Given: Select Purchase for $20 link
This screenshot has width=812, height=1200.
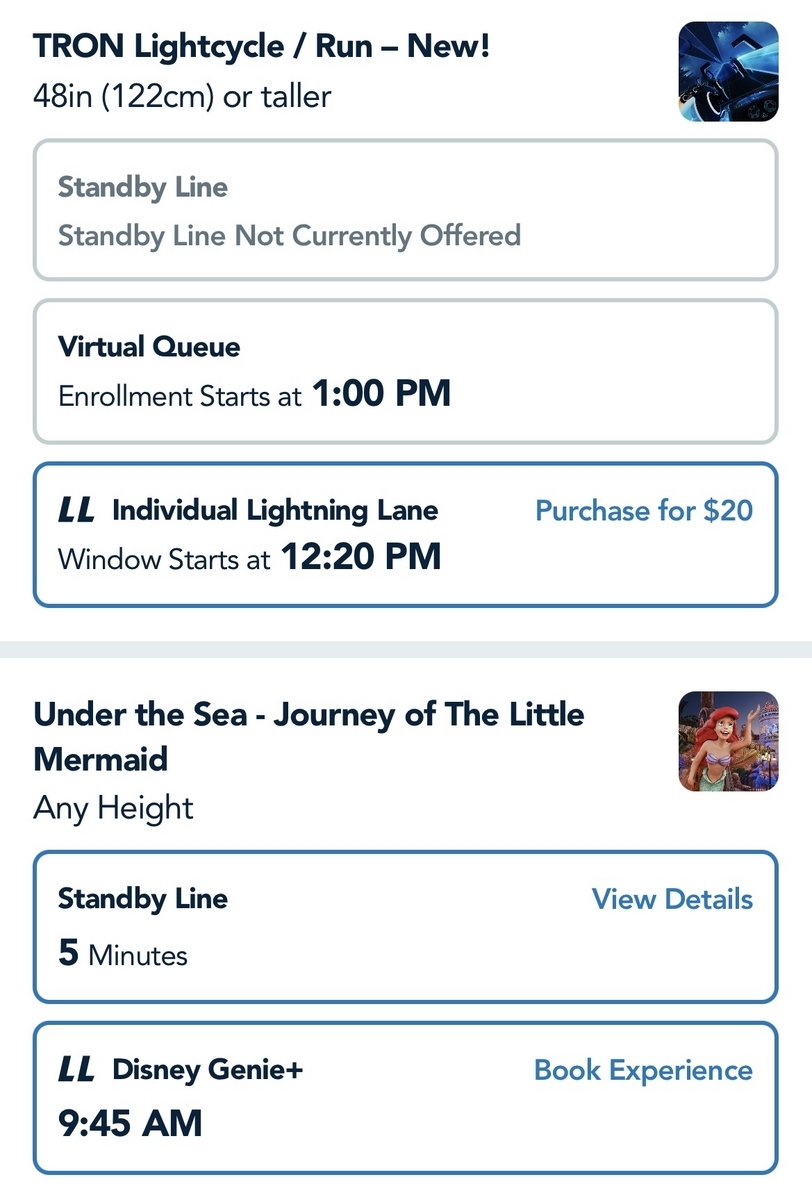Looking at the screenshot, I should (x=644, y=511).
